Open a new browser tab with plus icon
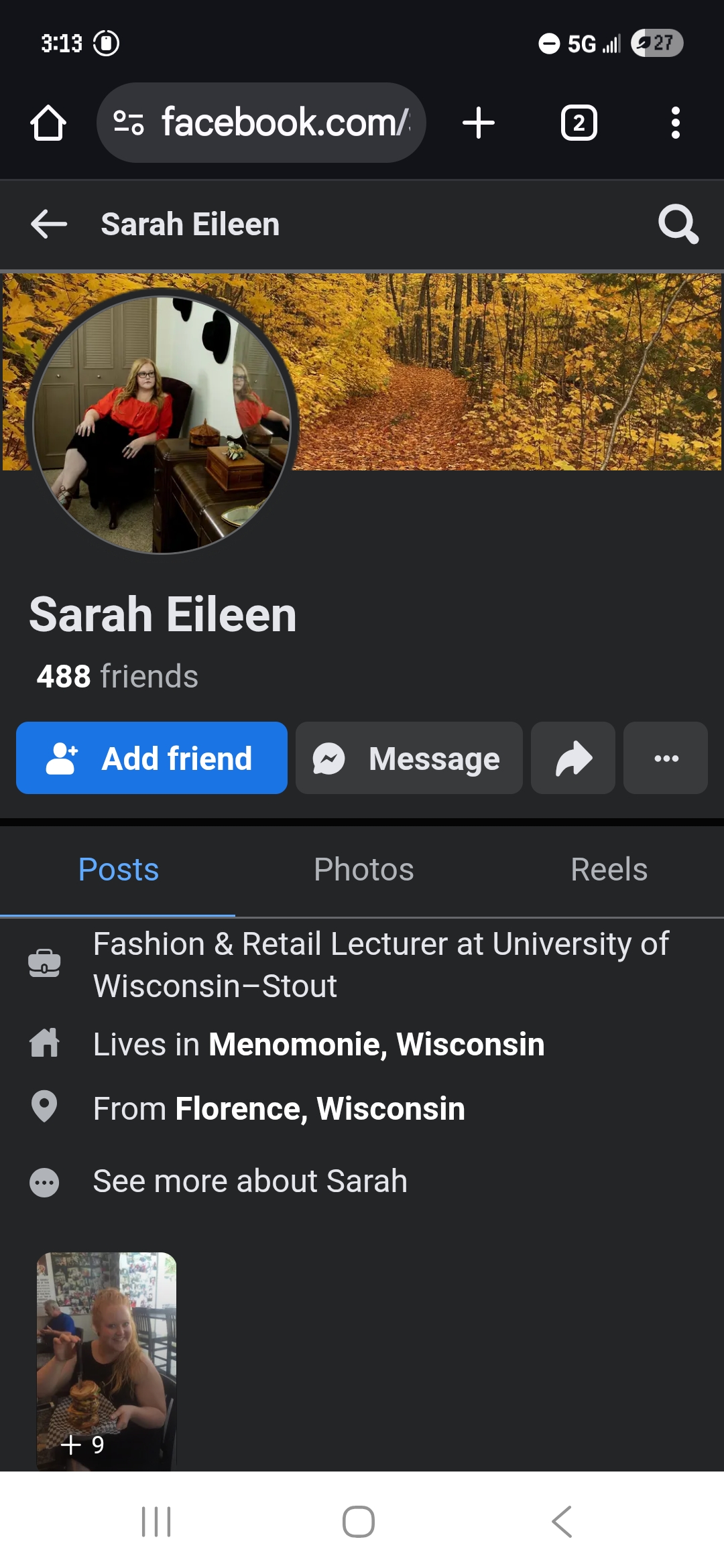The width and height of the screenshot is (724, 1568). 479,123
